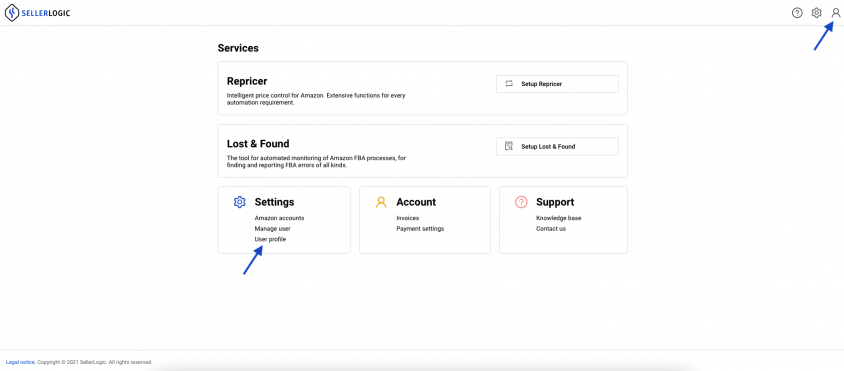Click the Support card heading

555,202
